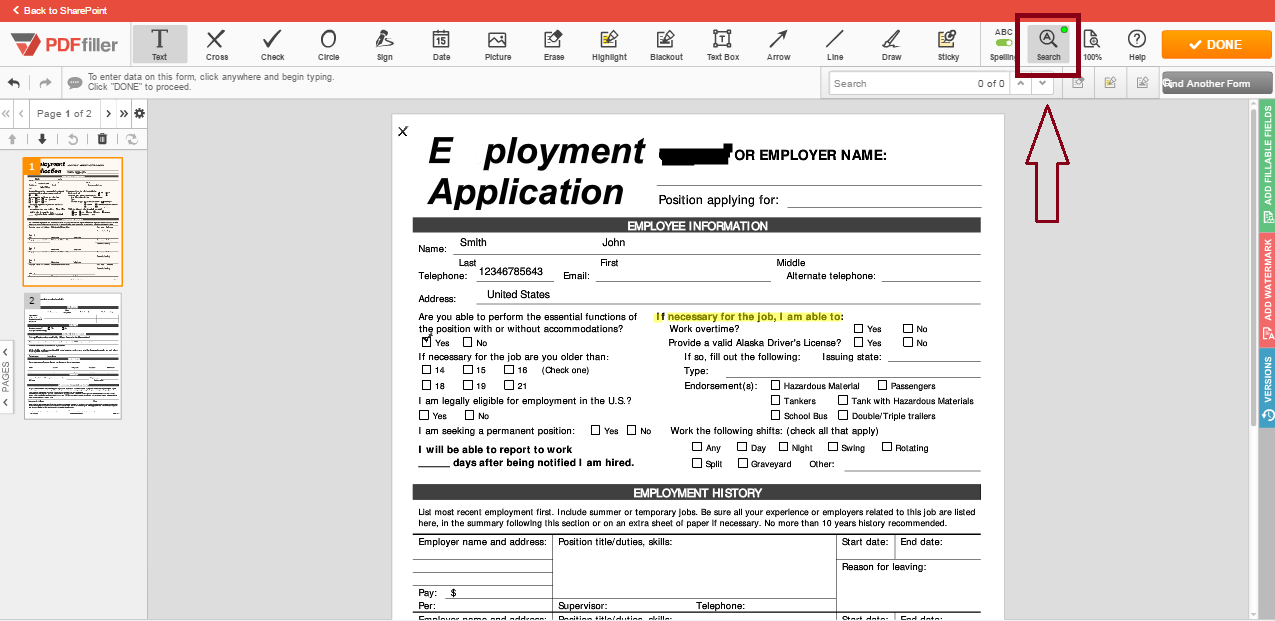Screen dimensions: 1275x621
Task: Check Yes for Work overtime
Action: (x=859, y=328)
